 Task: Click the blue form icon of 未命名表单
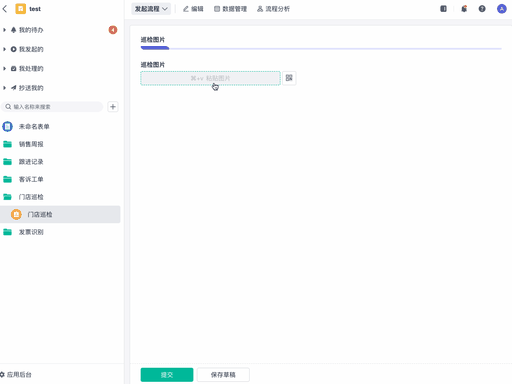click(x=7, y=126)
